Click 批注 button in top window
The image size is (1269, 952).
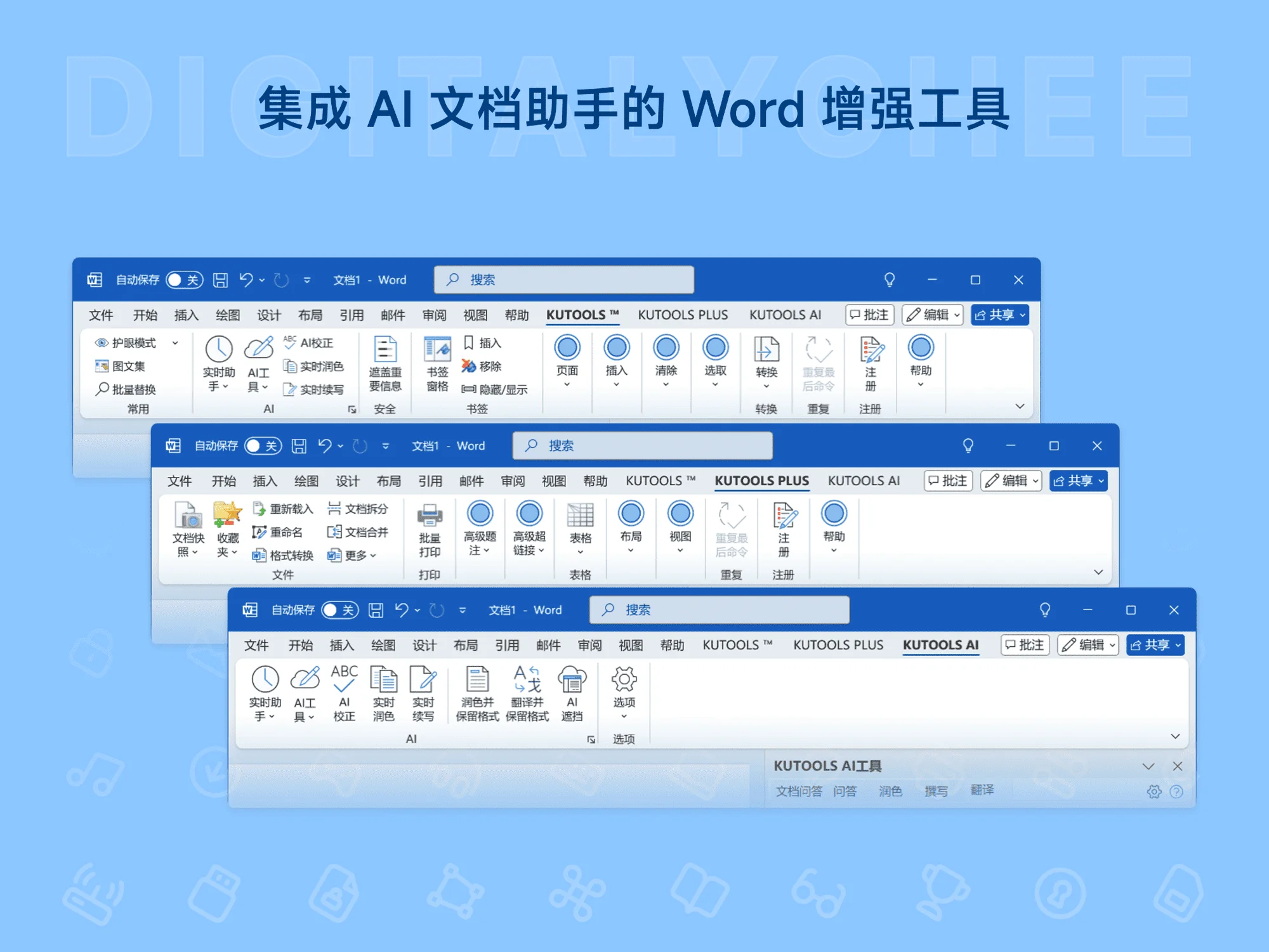point(869,315)
